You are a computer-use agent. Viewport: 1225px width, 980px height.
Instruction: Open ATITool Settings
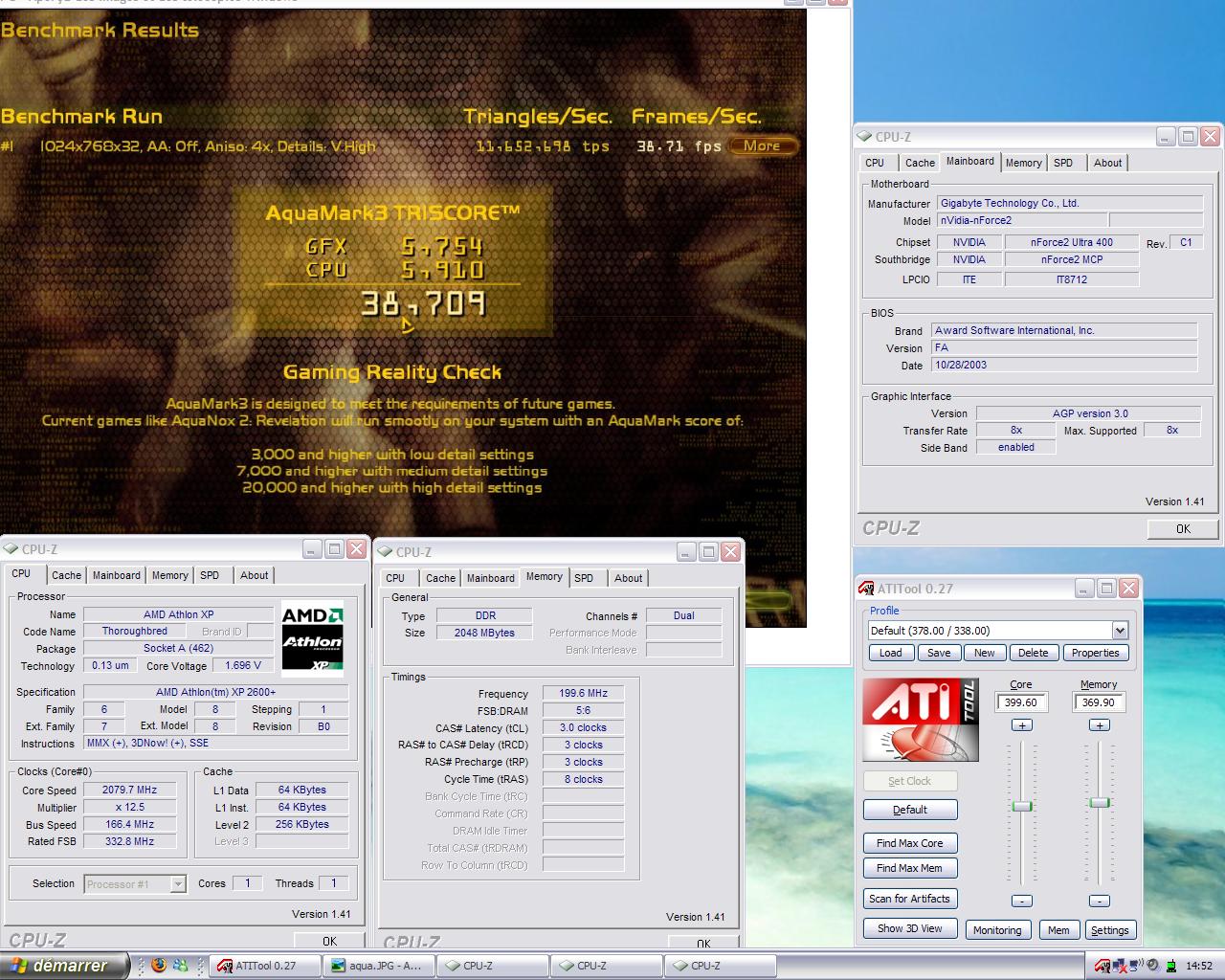[1110, 930]
